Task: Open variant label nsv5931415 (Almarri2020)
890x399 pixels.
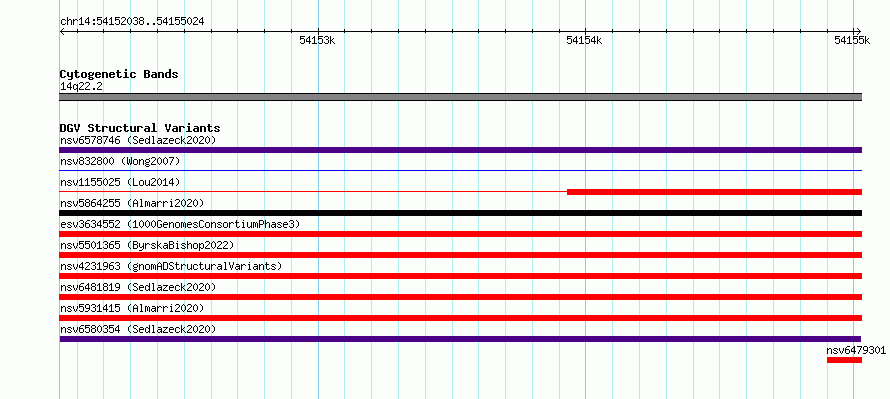Action: pos(132,308)
